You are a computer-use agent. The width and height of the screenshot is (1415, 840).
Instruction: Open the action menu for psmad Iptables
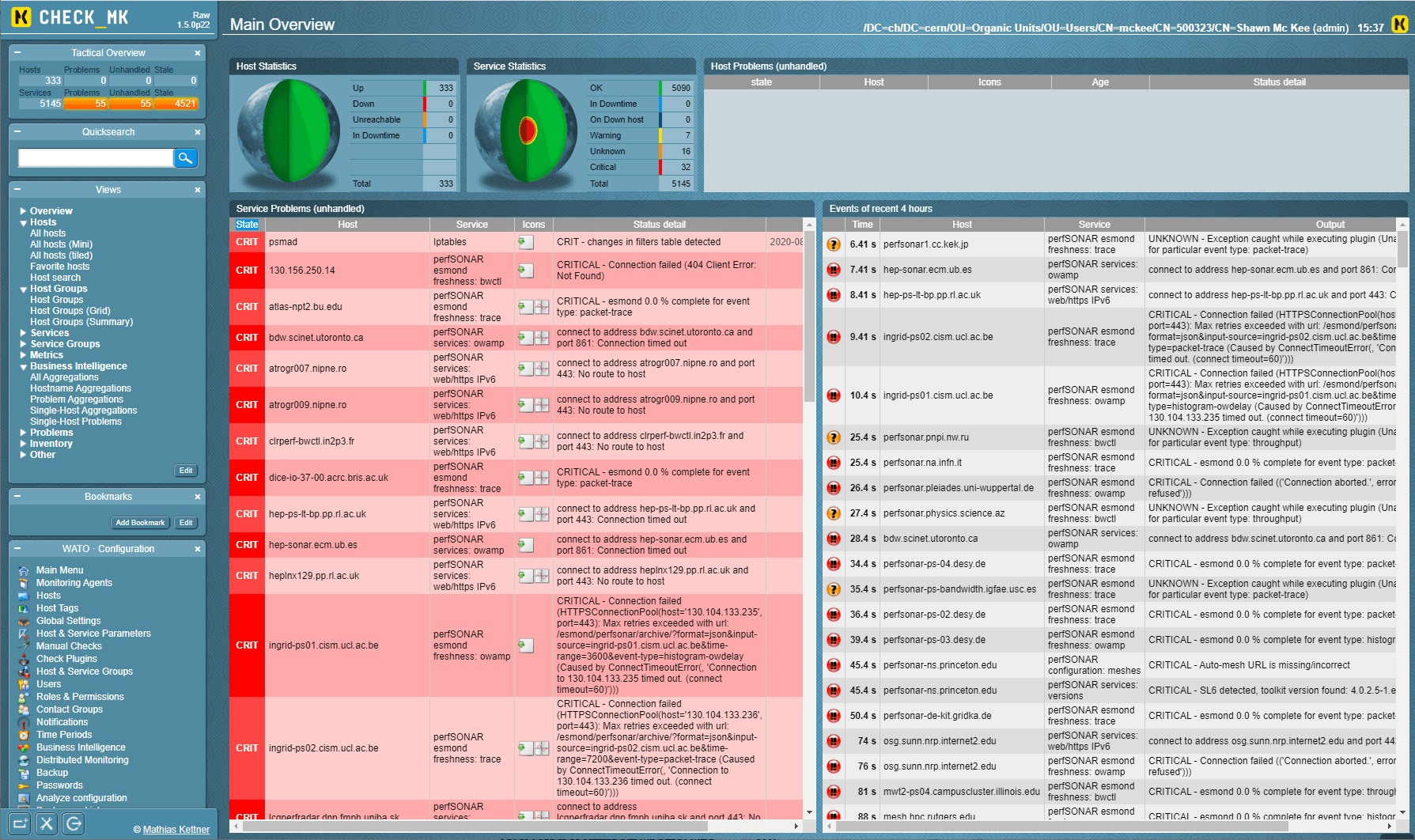point(525,242)
